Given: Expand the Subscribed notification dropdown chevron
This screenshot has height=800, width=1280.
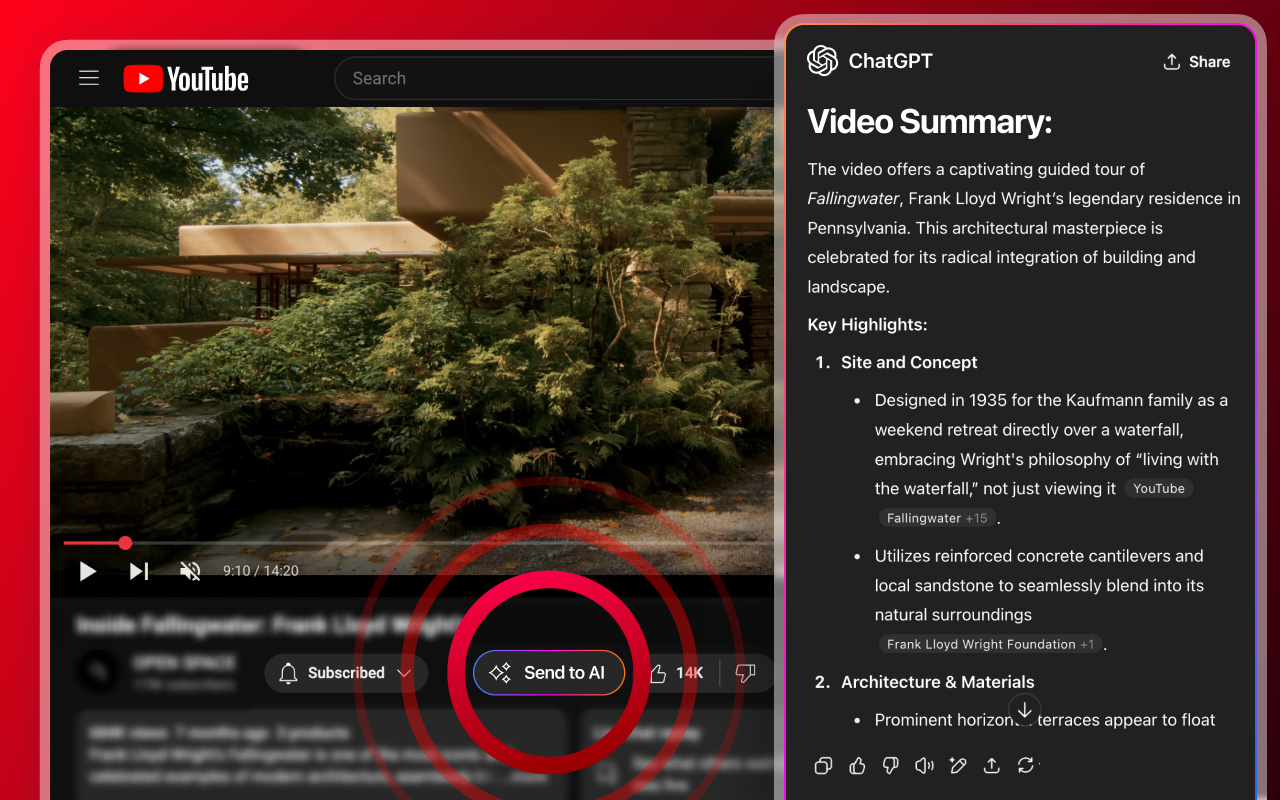Looking at the screenshot, I should [404, 673].
